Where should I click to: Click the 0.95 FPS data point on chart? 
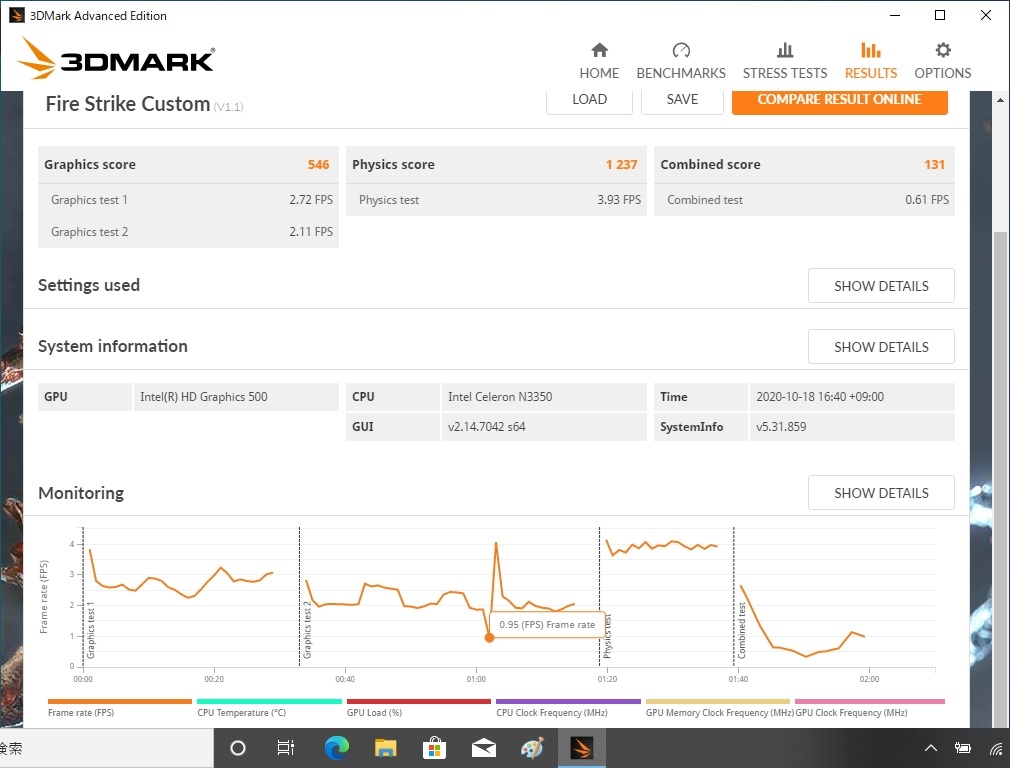click(x=490, y=638)
